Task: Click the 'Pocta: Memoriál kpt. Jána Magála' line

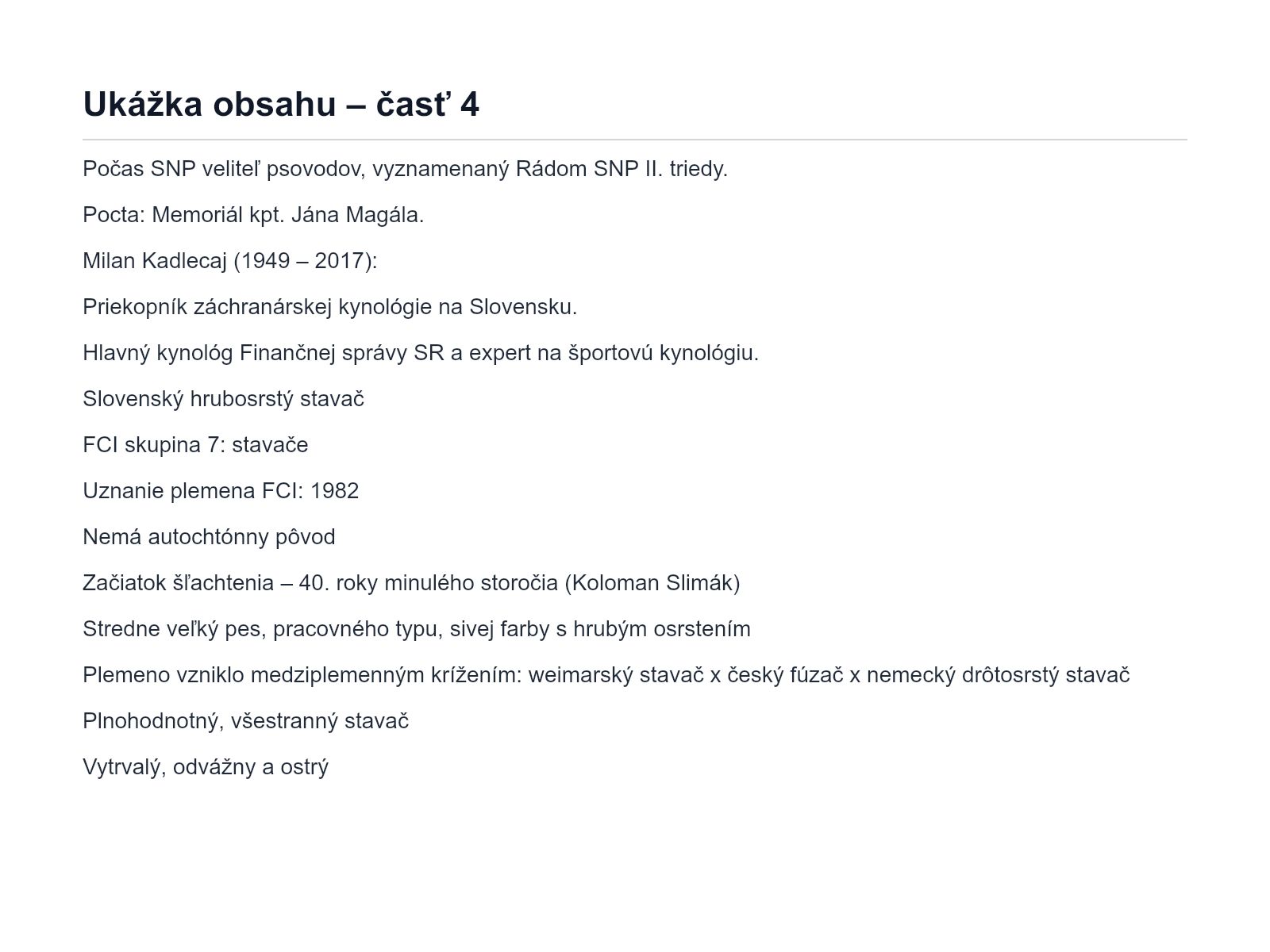Action: coord(253,215)
